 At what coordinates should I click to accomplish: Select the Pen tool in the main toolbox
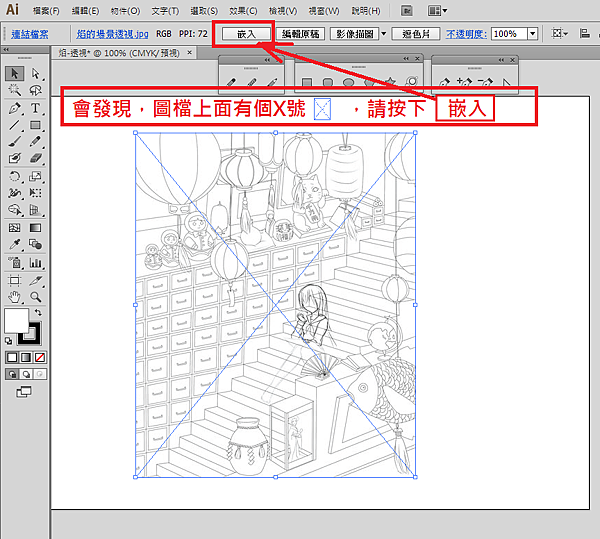click(15, 108)
